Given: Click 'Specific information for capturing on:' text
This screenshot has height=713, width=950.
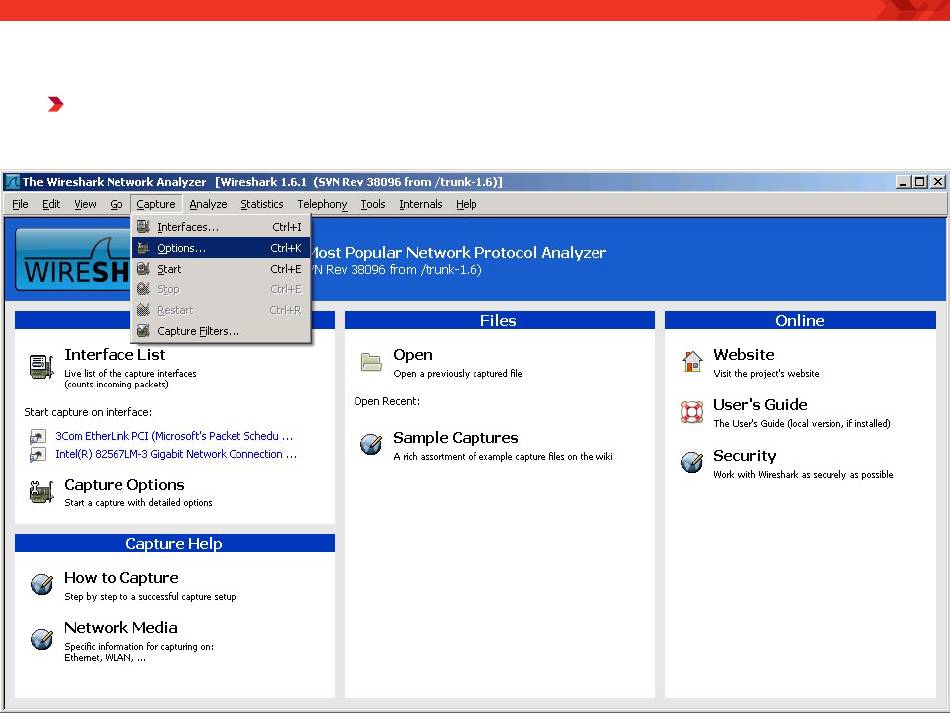Looking at the screenshot, I should 139,647.
